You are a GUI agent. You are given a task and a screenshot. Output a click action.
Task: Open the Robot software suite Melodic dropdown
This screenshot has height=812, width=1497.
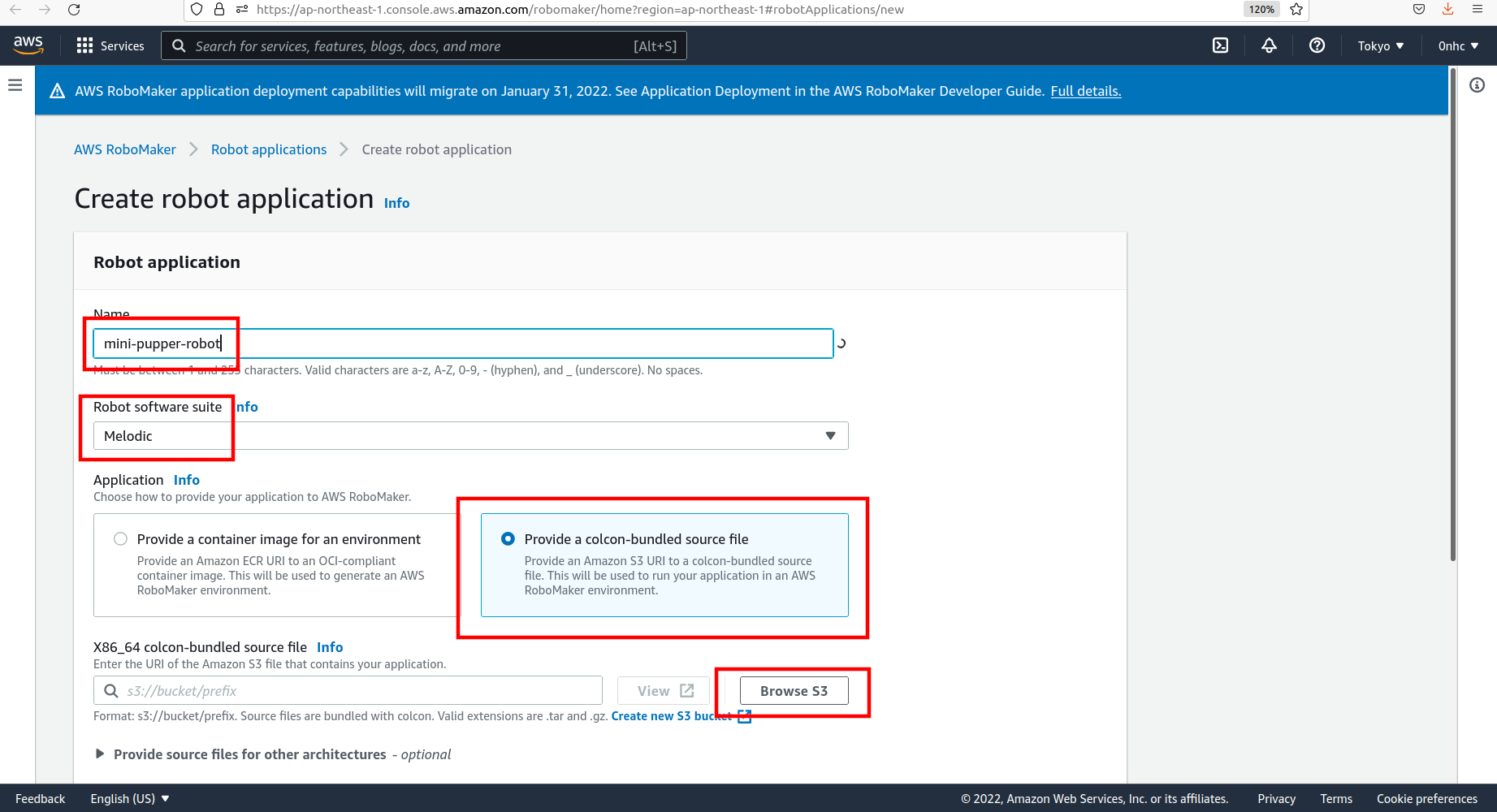pyautogui.click(x=470, y=436)
